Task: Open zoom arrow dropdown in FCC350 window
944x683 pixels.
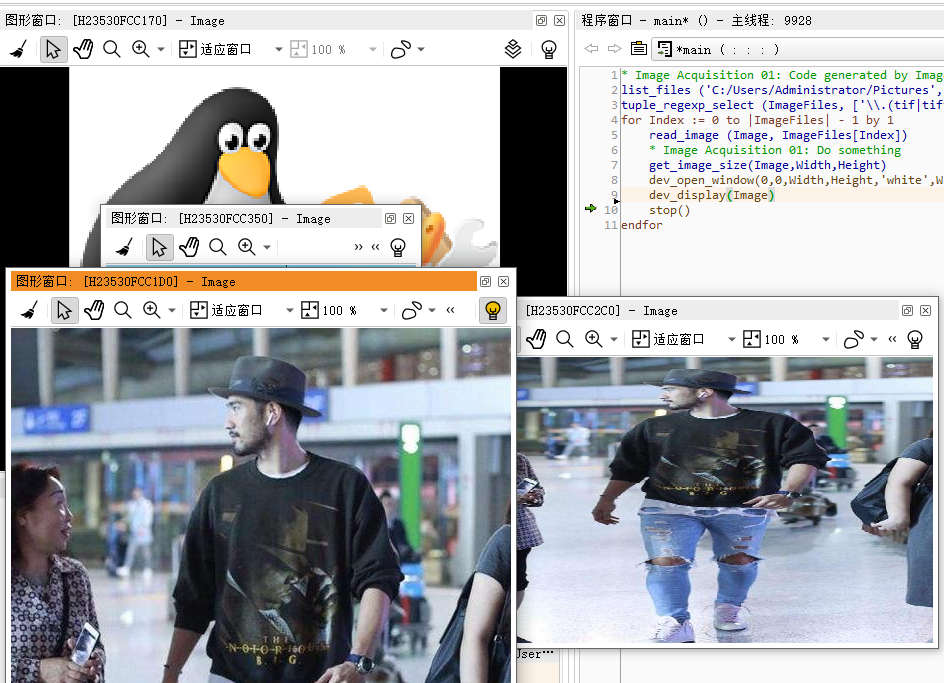Action: click(x=267, y=247)
